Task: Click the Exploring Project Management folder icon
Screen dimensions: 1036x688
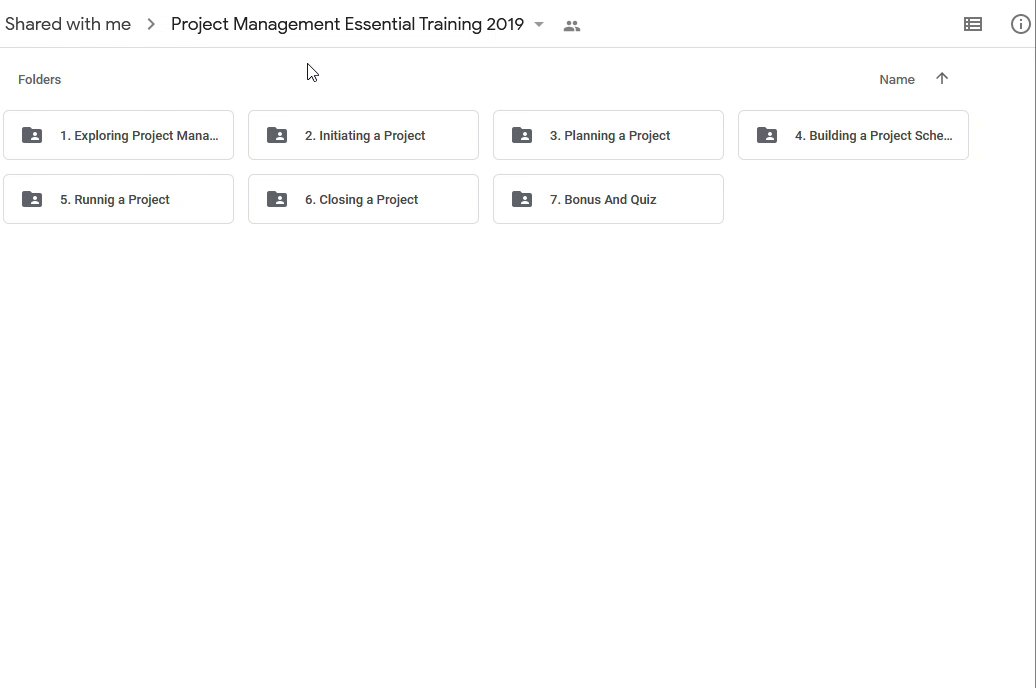Action: (32, 135)
